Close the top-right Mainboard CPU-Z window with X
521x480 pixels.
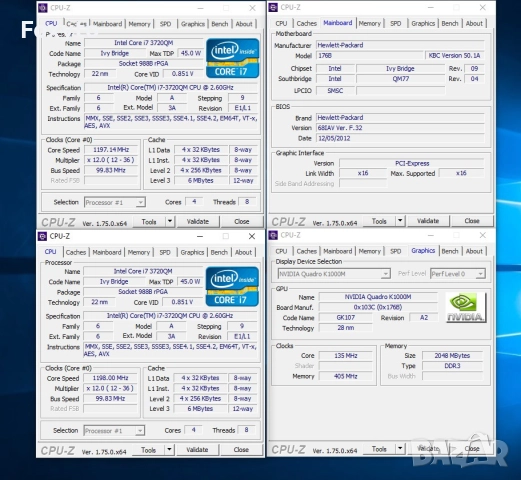pyautogui.click(x=482, y=7)
